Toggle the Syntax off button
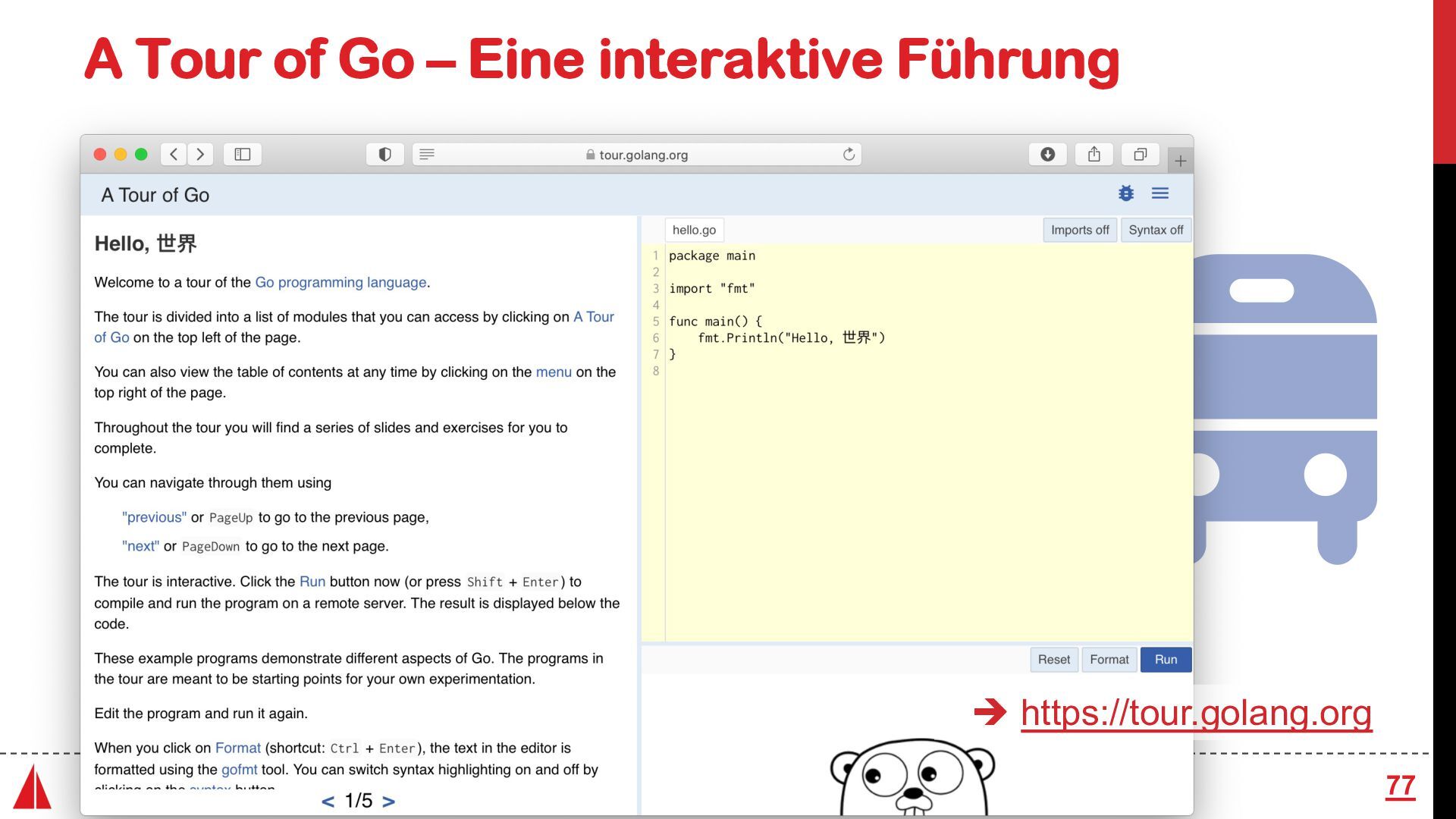 (1156, 230)
